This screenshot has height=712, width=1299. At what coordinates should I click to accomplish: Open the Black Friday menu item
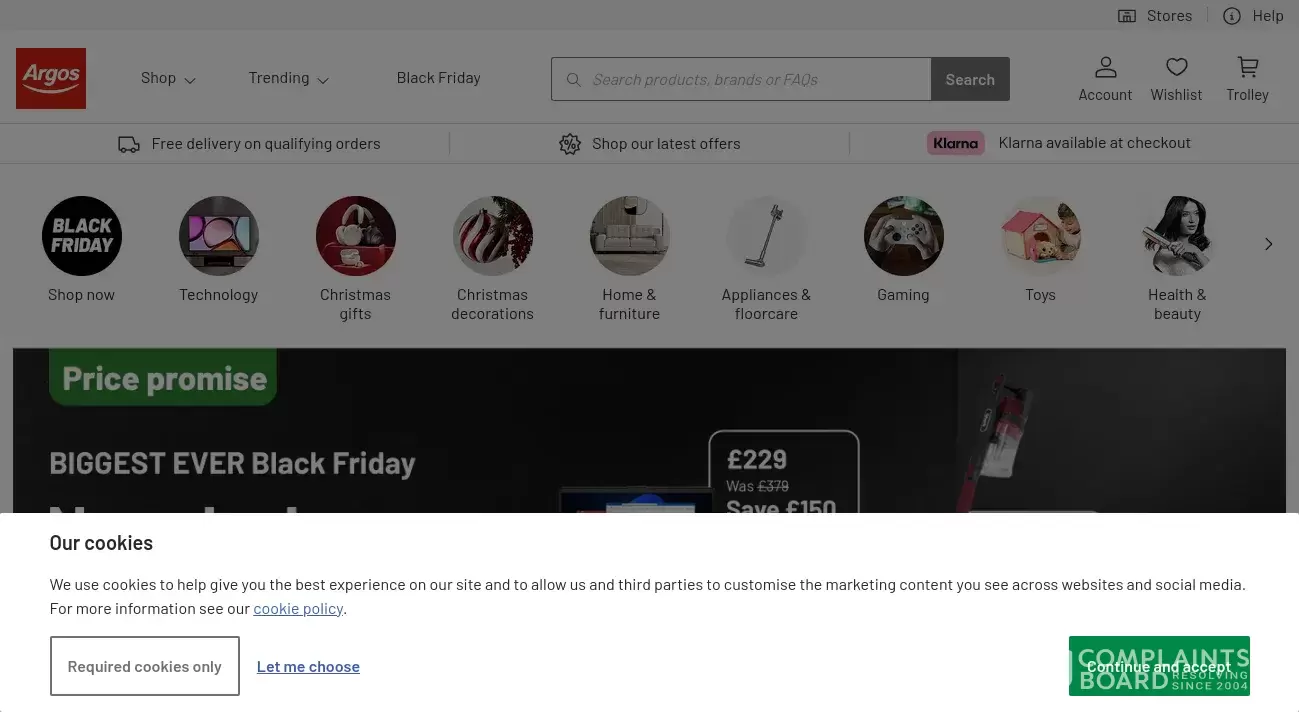(x=438, y=78)
